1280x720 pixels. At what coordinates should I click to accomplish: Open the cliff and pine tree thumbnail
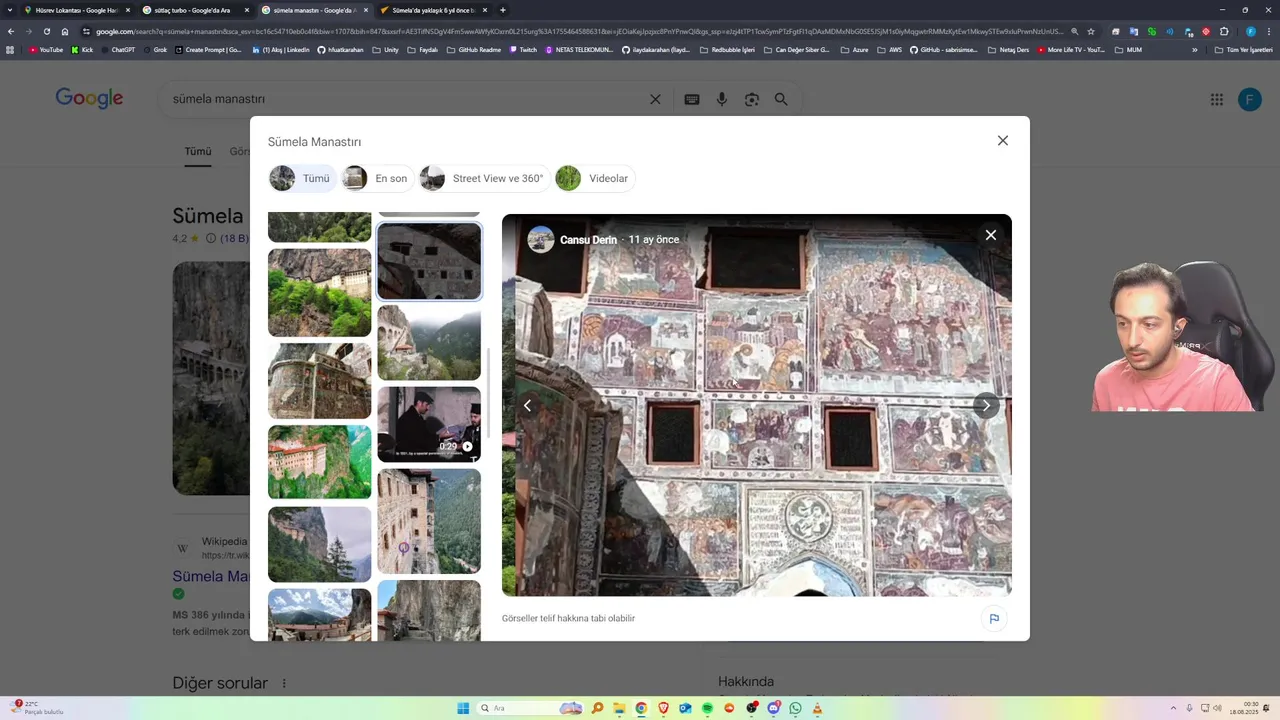[319, 544]
